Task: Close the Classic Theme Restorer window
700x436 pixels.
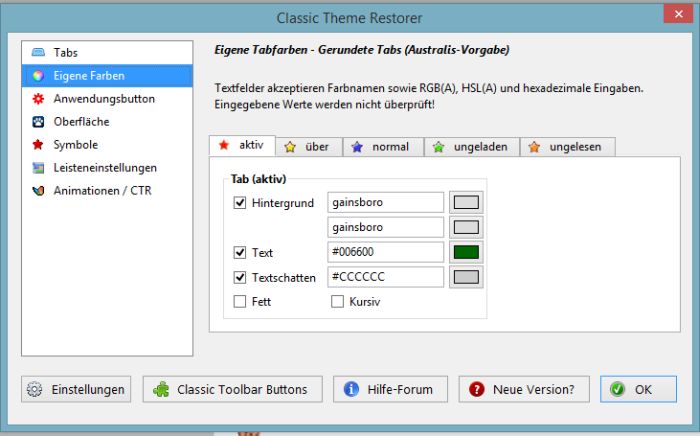Action: 679,14
